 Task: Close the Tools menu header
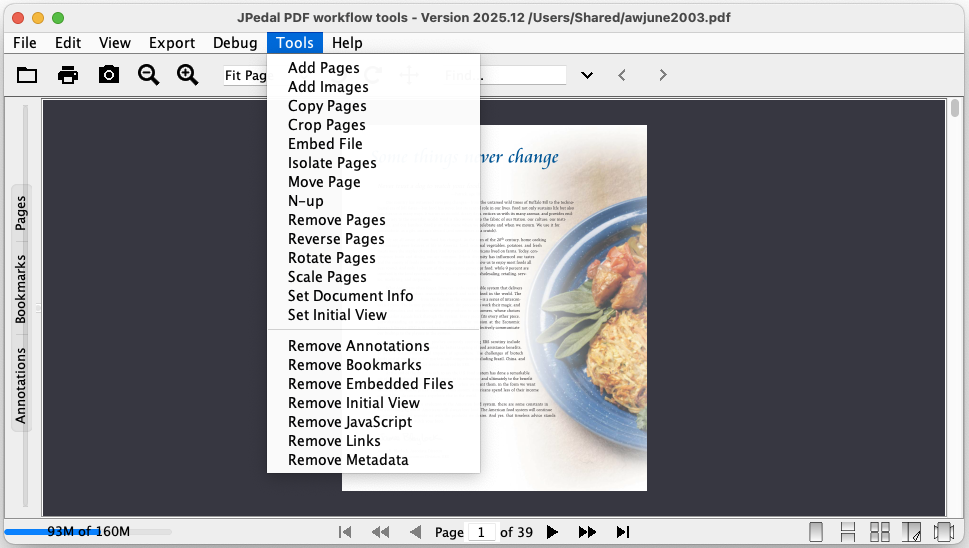(295, 43)
